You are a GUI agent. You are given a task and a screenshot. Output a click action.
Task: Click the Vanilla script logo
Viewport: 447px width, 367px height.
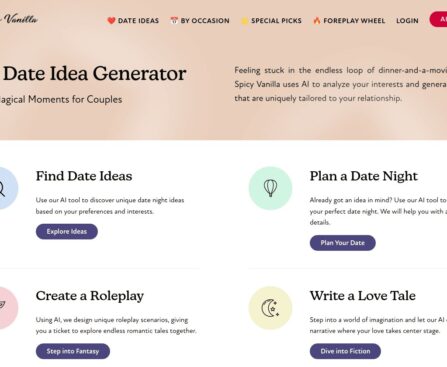click(19, 19)
